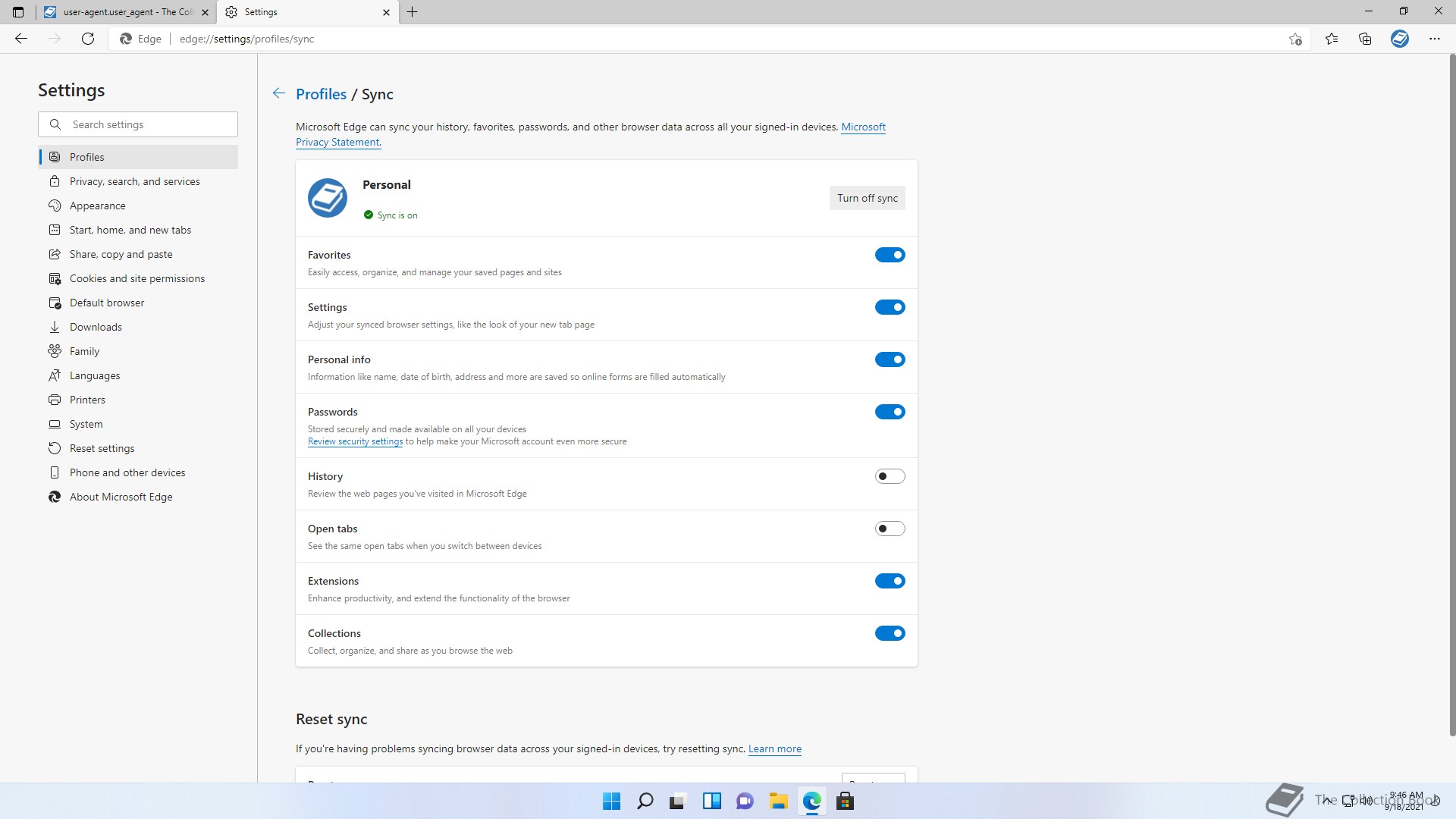Toggle Settings sync switch
The width and height of the screenshot is (1456, 819).
(x=890, y=307)
